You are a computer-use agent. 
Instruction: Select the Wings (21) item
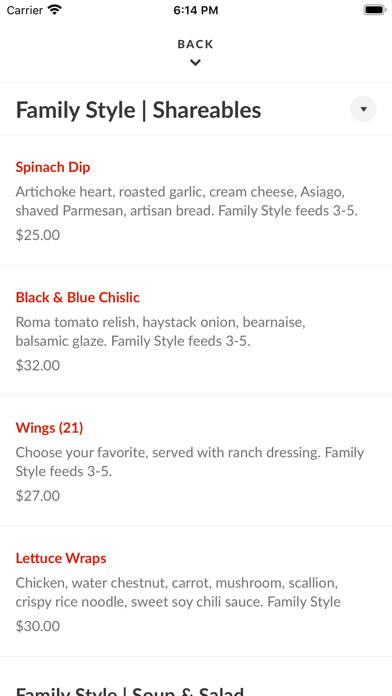(196, 461)
